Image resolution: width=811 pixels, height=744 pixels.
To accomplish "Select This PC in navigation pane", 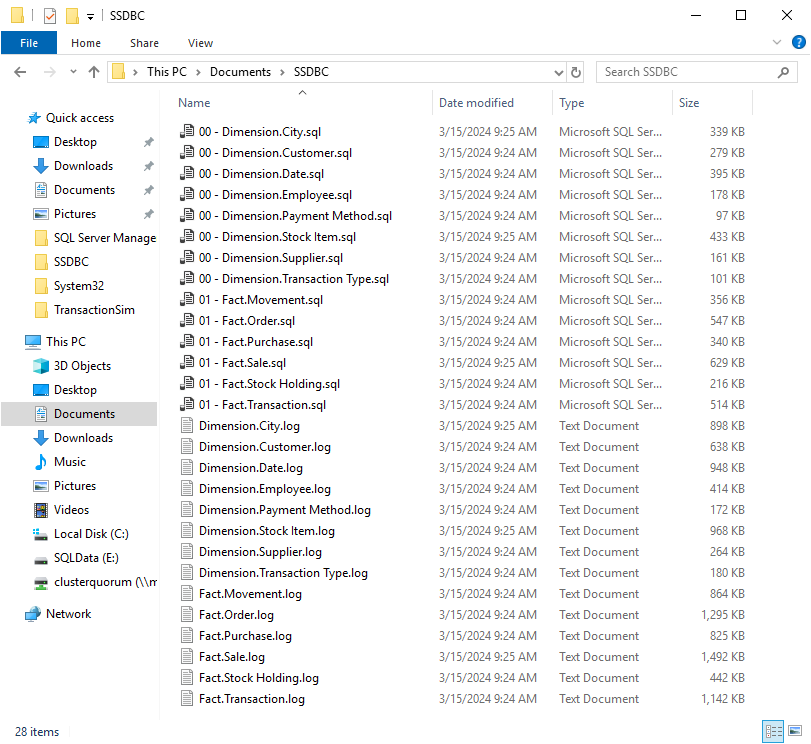I will [66, 342].
